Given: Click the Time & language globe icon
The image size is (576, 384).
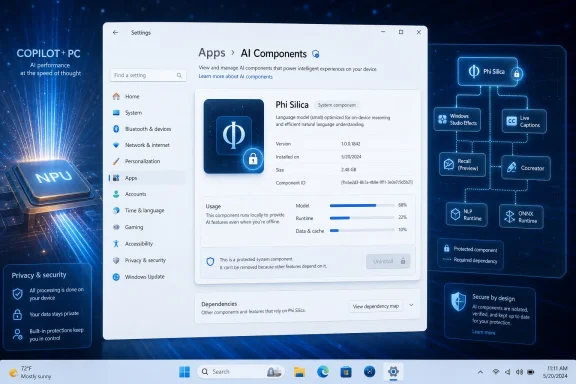Looking at the screenshot, I should [x=116, y=211].
